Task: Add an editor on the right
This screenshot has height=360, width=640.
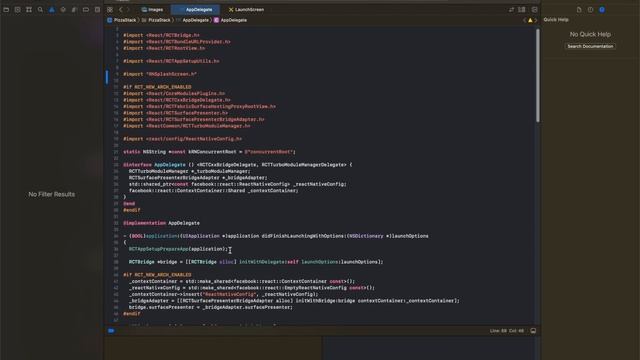Action: 534,9
